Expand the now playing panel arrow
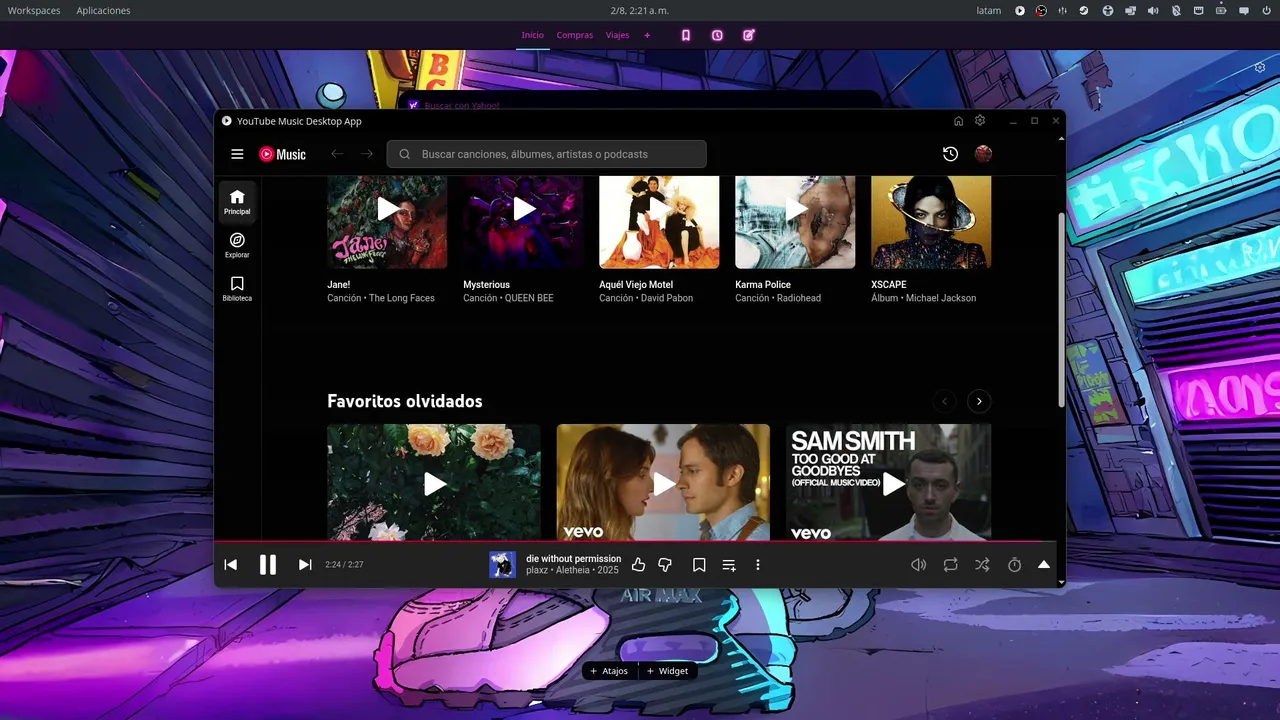The image size is (1280, 720). click(x=1044, y=565)
